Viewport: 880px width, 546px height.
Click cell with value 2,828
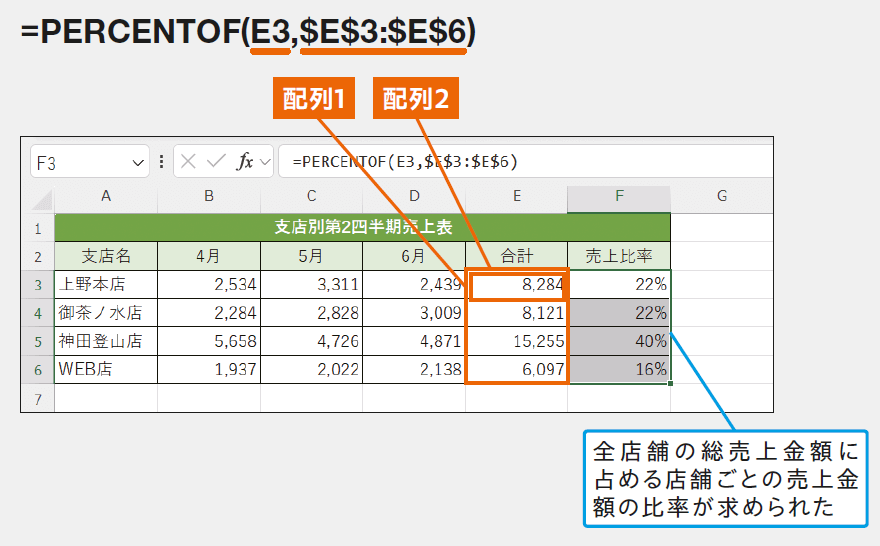click(x=311, y=313)
